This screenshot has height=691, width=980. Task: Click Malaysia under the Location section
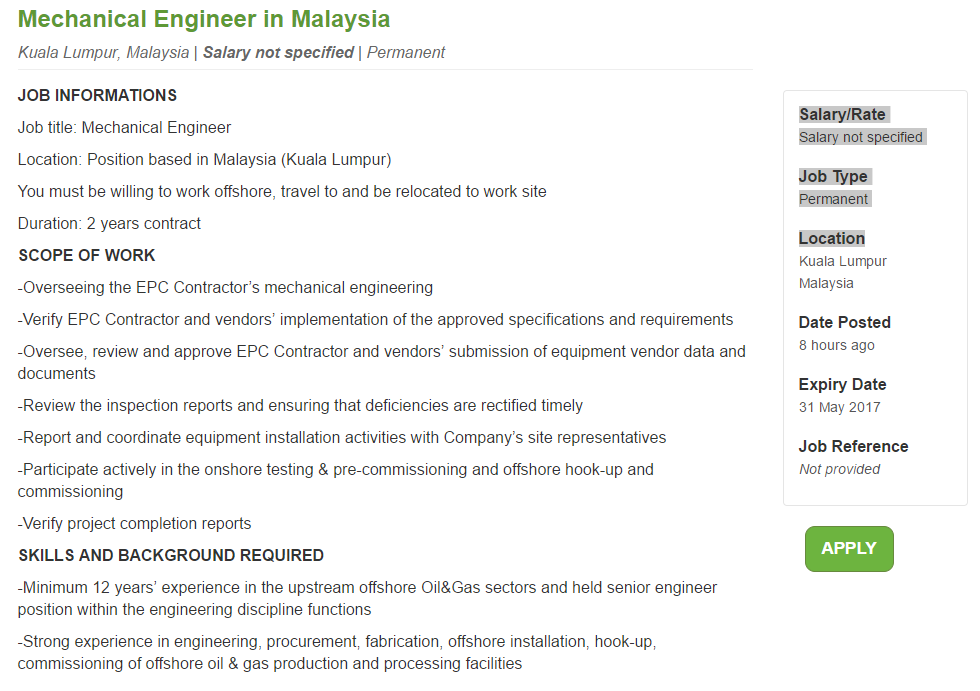(826, 283)
